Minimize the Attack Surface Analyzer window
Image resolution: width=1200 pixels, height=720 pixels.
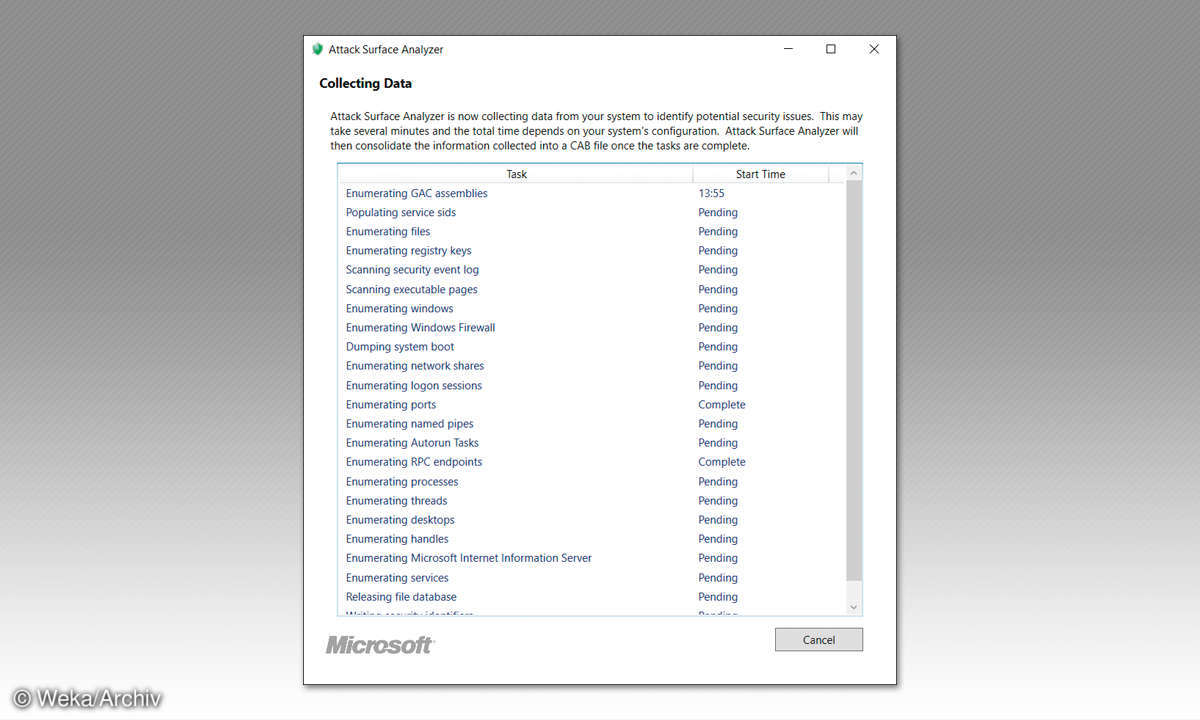pos(787,49)
